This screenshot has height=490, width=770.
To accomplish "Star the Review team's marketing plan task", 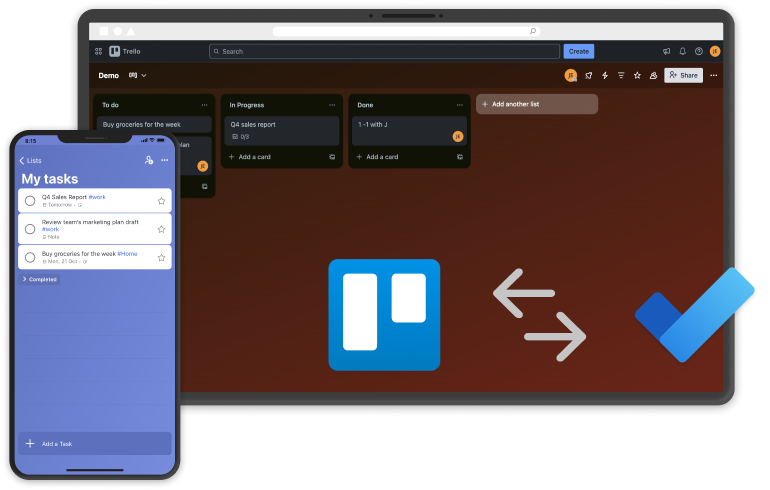I will pyautogui.click(x=161, y=229).
